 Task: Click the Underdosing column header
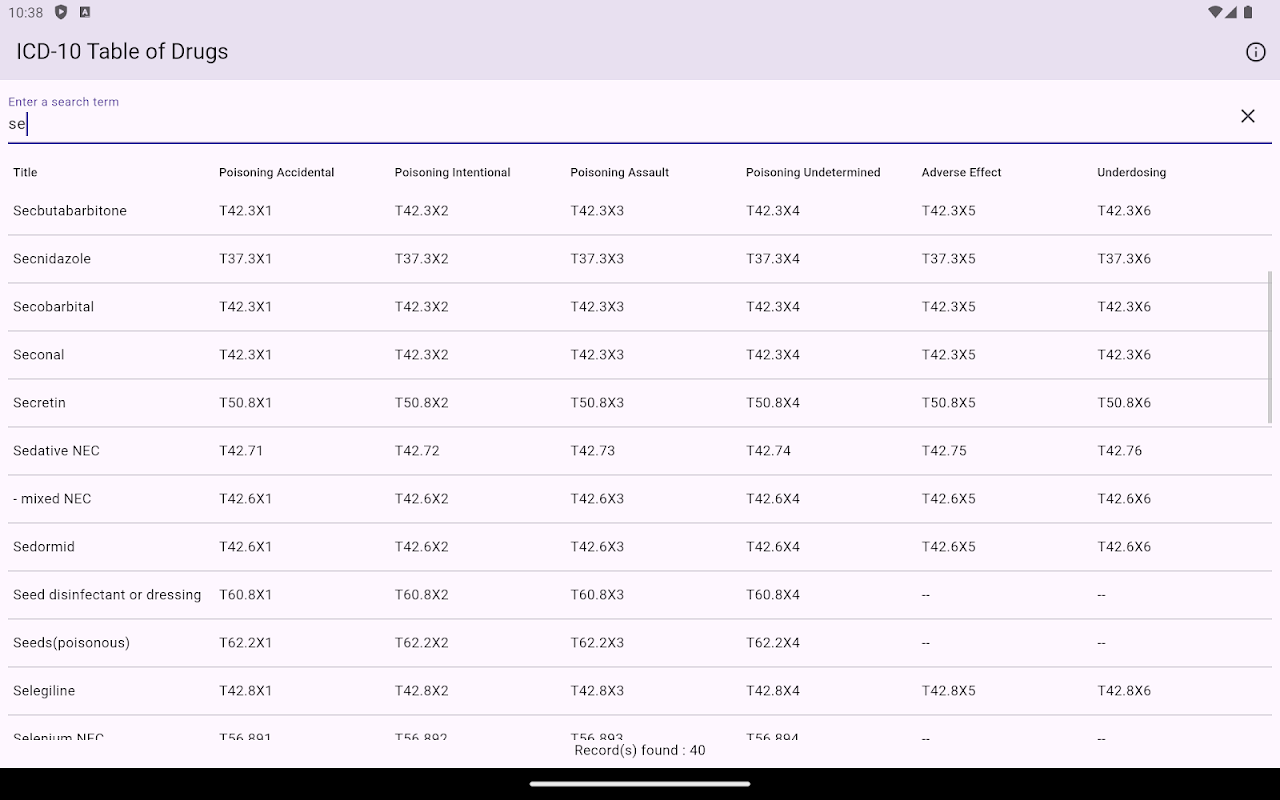pos(1131,172)
